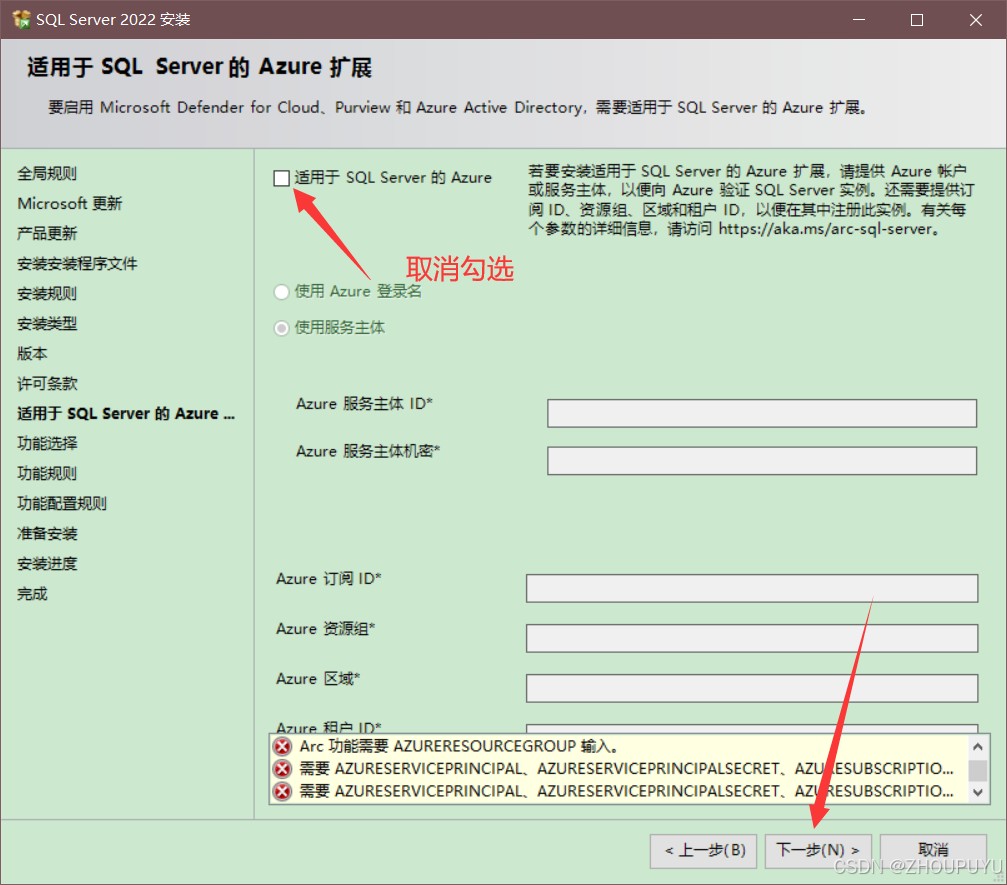1007x885 pixels.
Task: Uncheck the 适用于 SQL Server 的 Azure checkbox
Action: pos(282,178)
